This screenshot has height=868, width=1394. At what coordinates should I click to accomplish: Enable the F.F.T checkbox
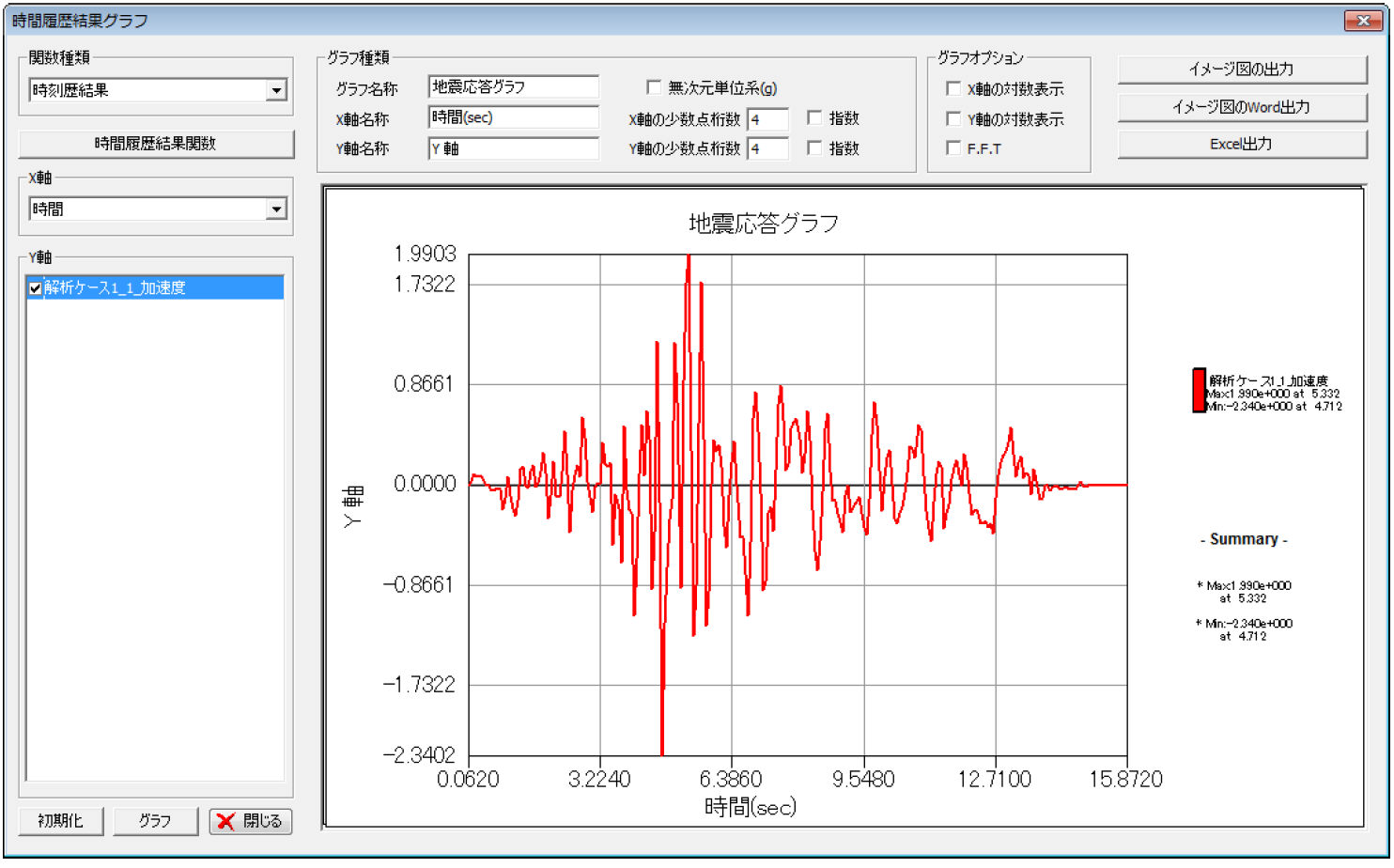(x=953, y=148)
